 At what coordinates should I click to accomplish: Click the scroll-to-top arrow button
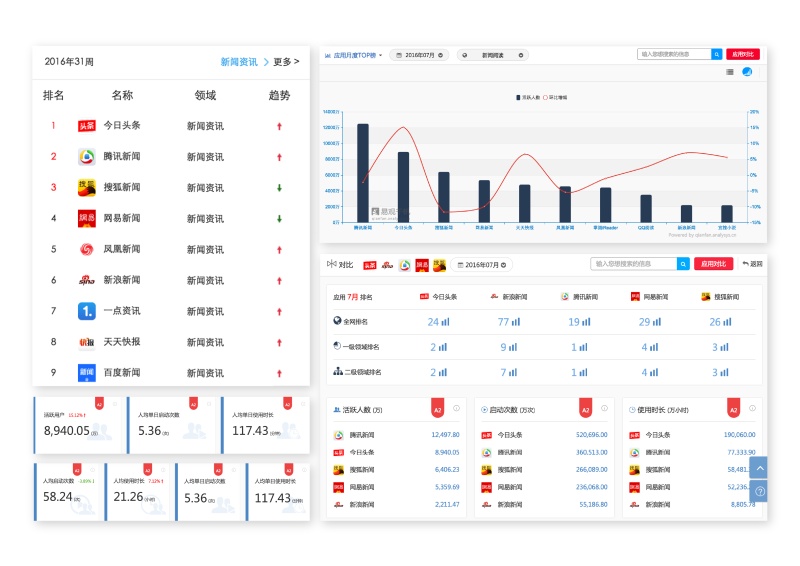point(760,468)
